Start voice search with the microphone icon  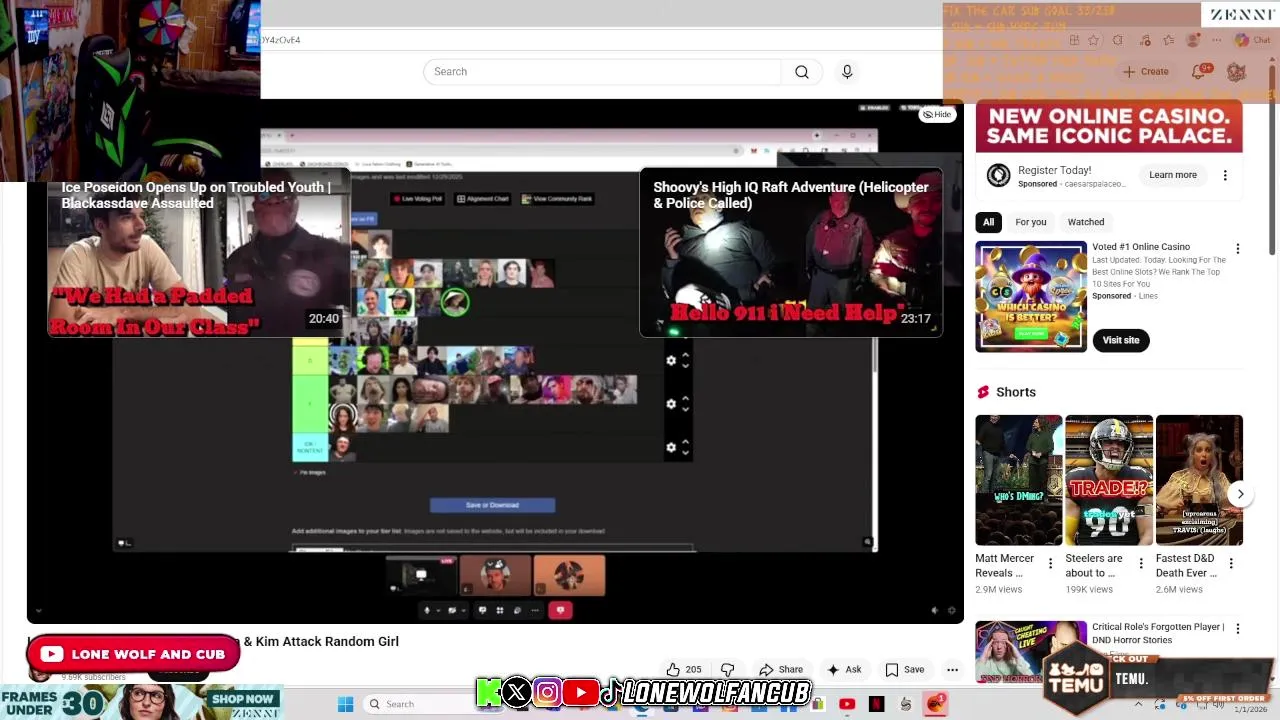click(847, 72)
